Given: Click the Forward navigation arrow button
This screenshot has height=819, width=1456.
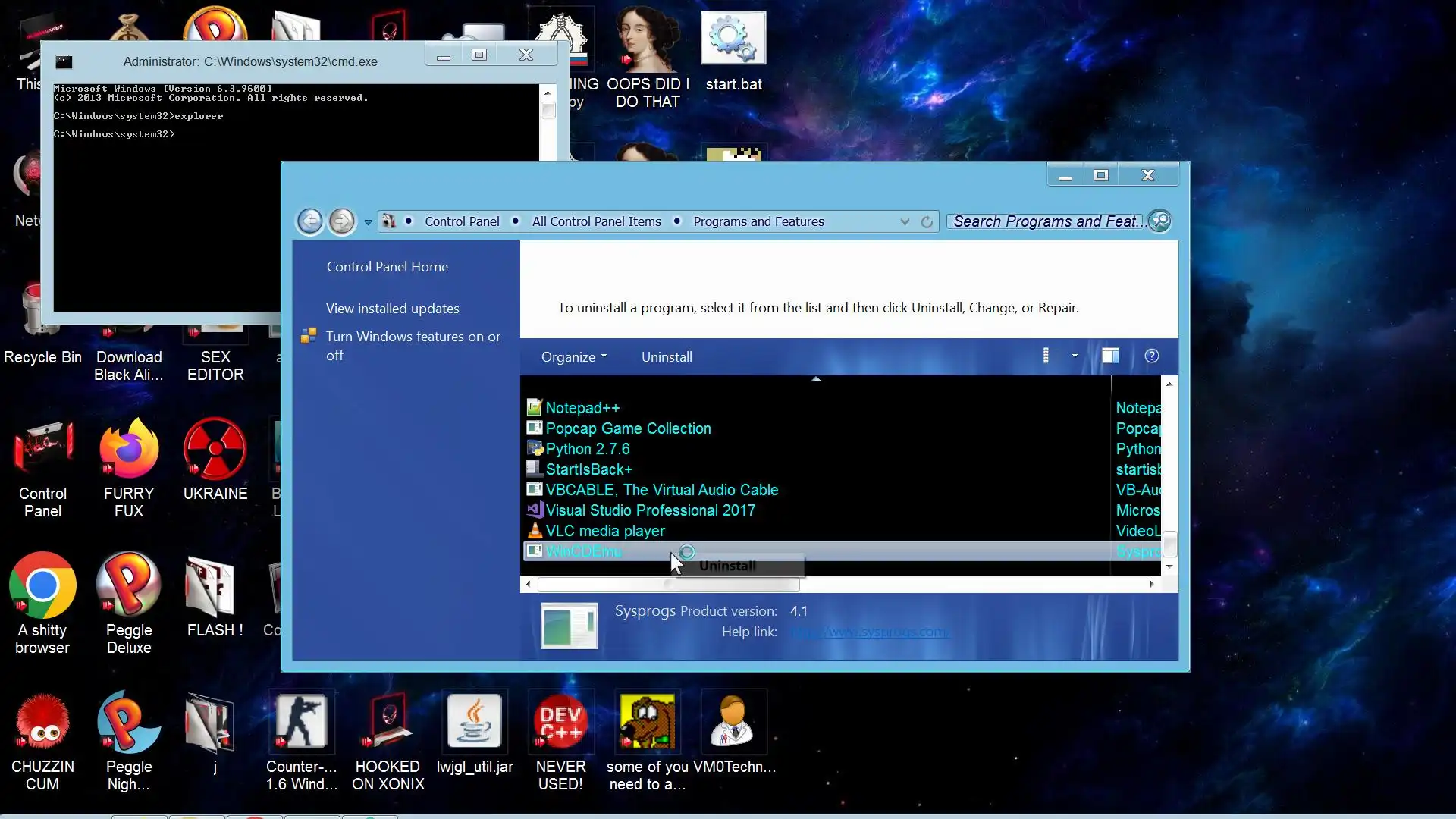Looking at the screenshot, I should 342,221.
